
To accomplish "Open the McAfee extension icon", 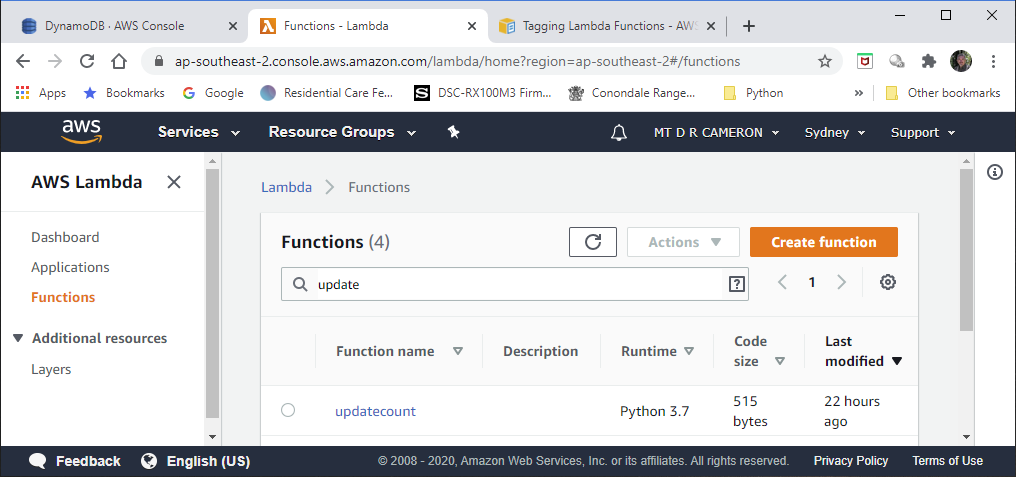I will (864, 62).
